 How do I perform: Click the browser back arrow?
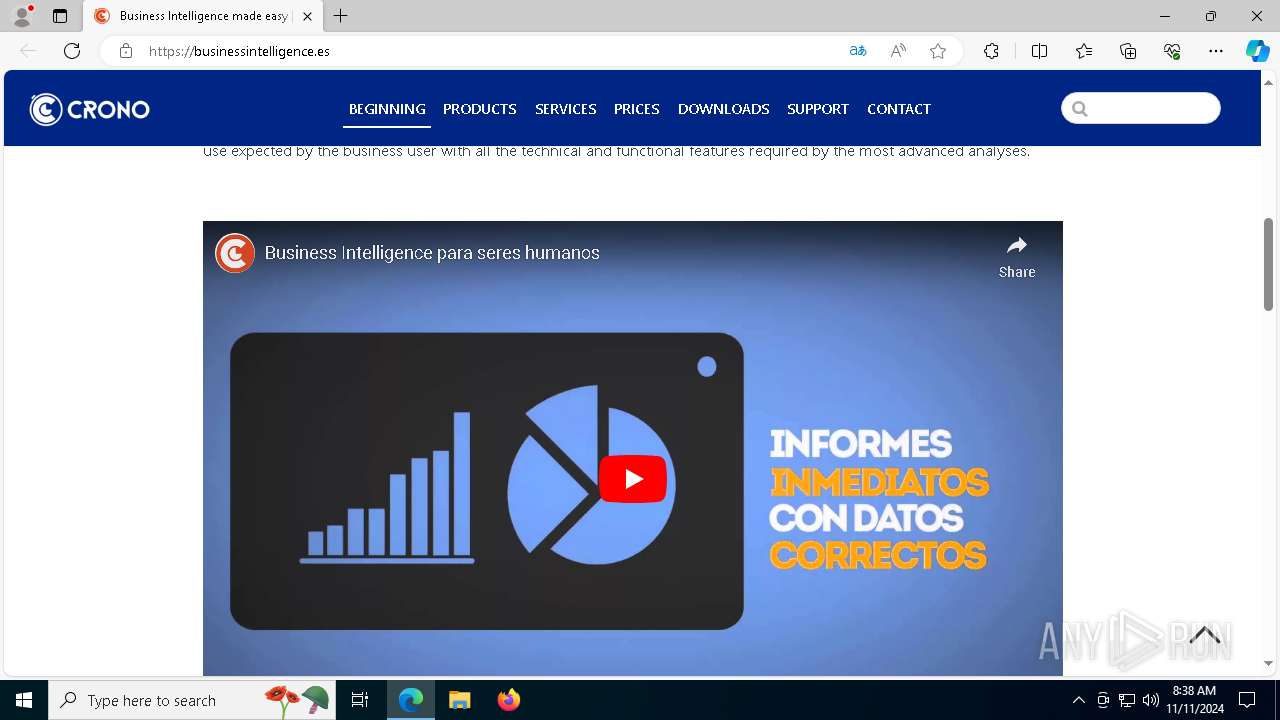28,51
